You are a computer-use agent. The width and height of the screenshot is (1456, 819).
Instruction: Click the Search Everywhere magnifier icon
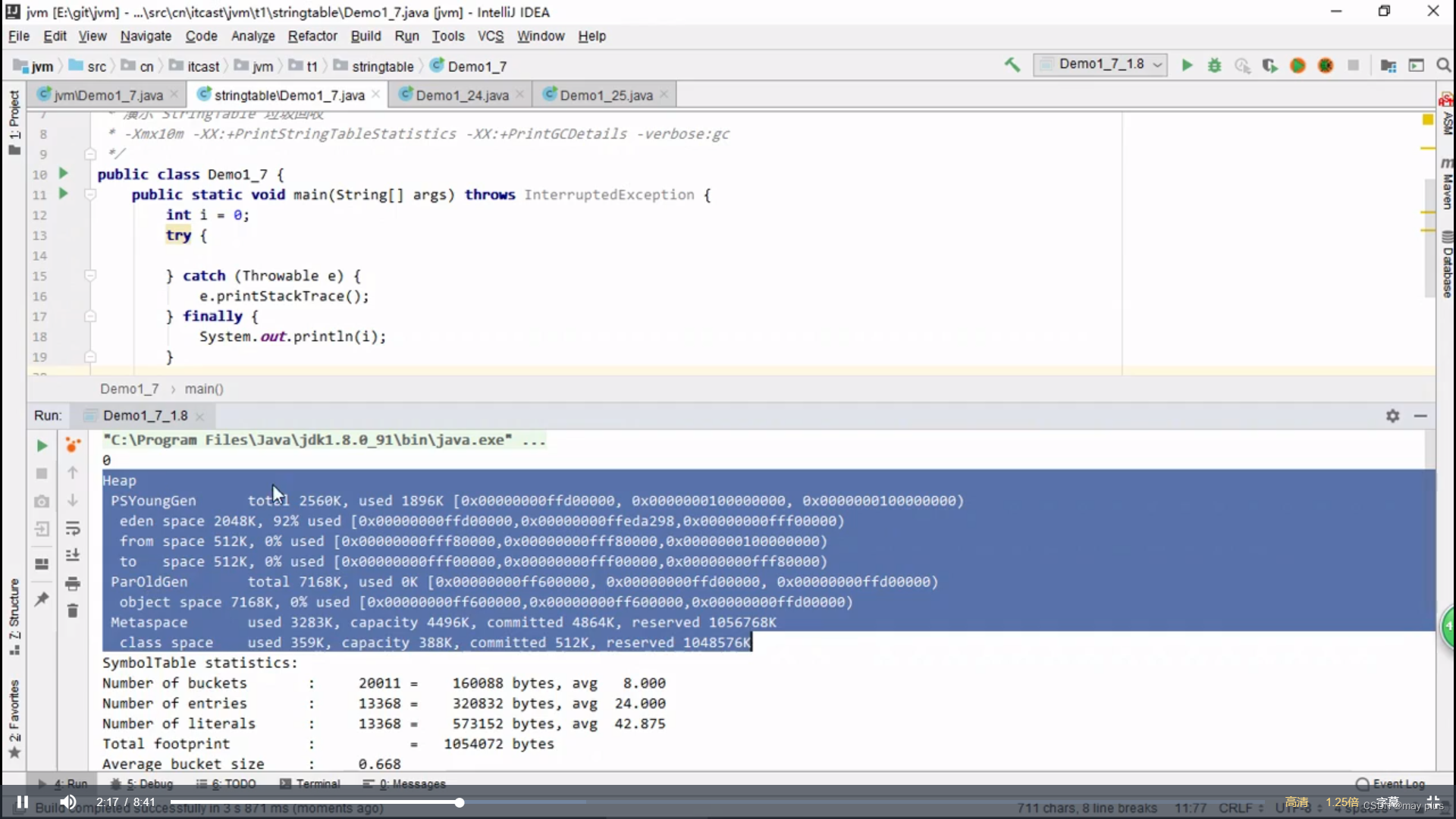coord(1443,66)
